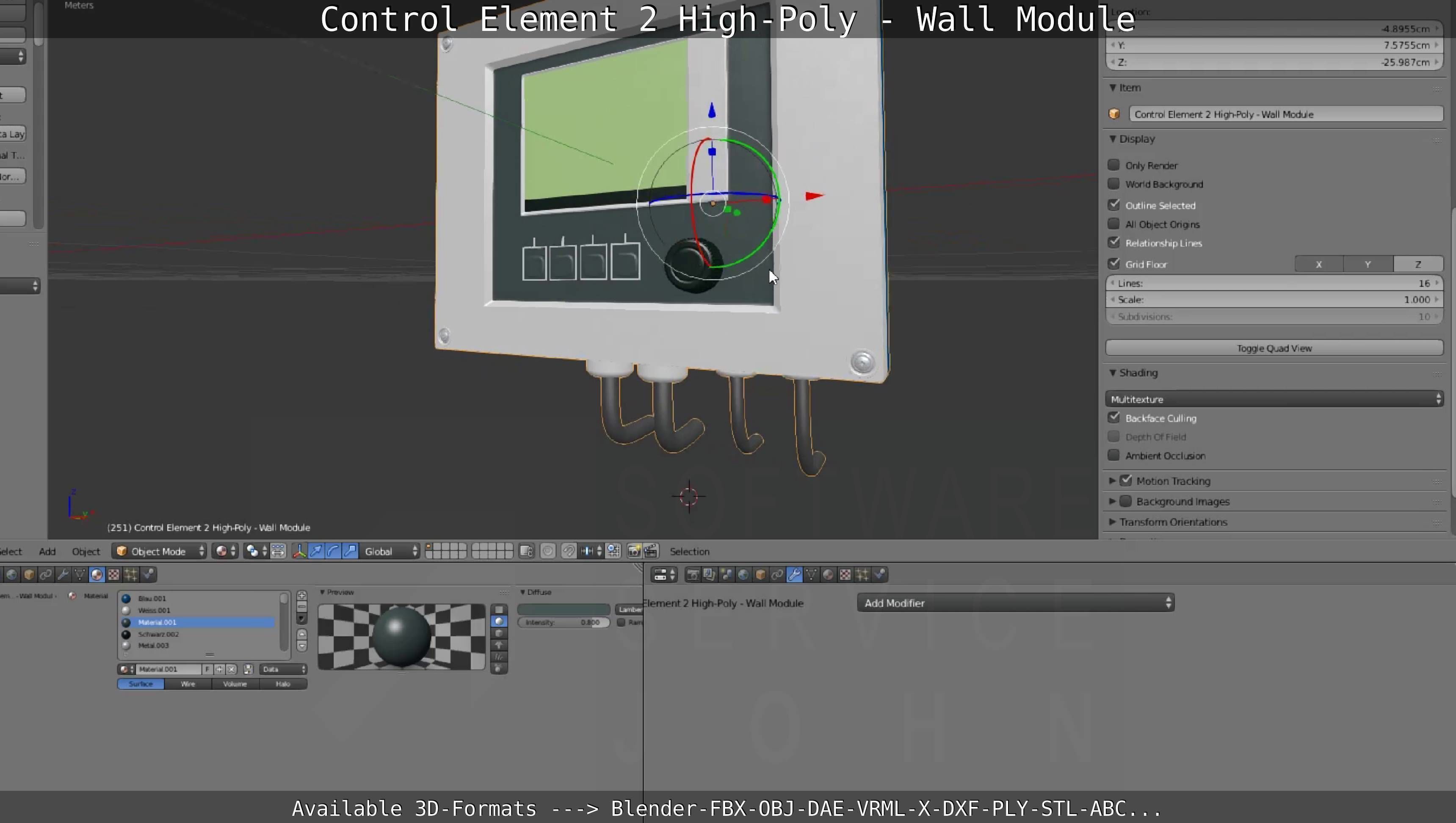Switch preview to flat plane icon

coord(498,610)
